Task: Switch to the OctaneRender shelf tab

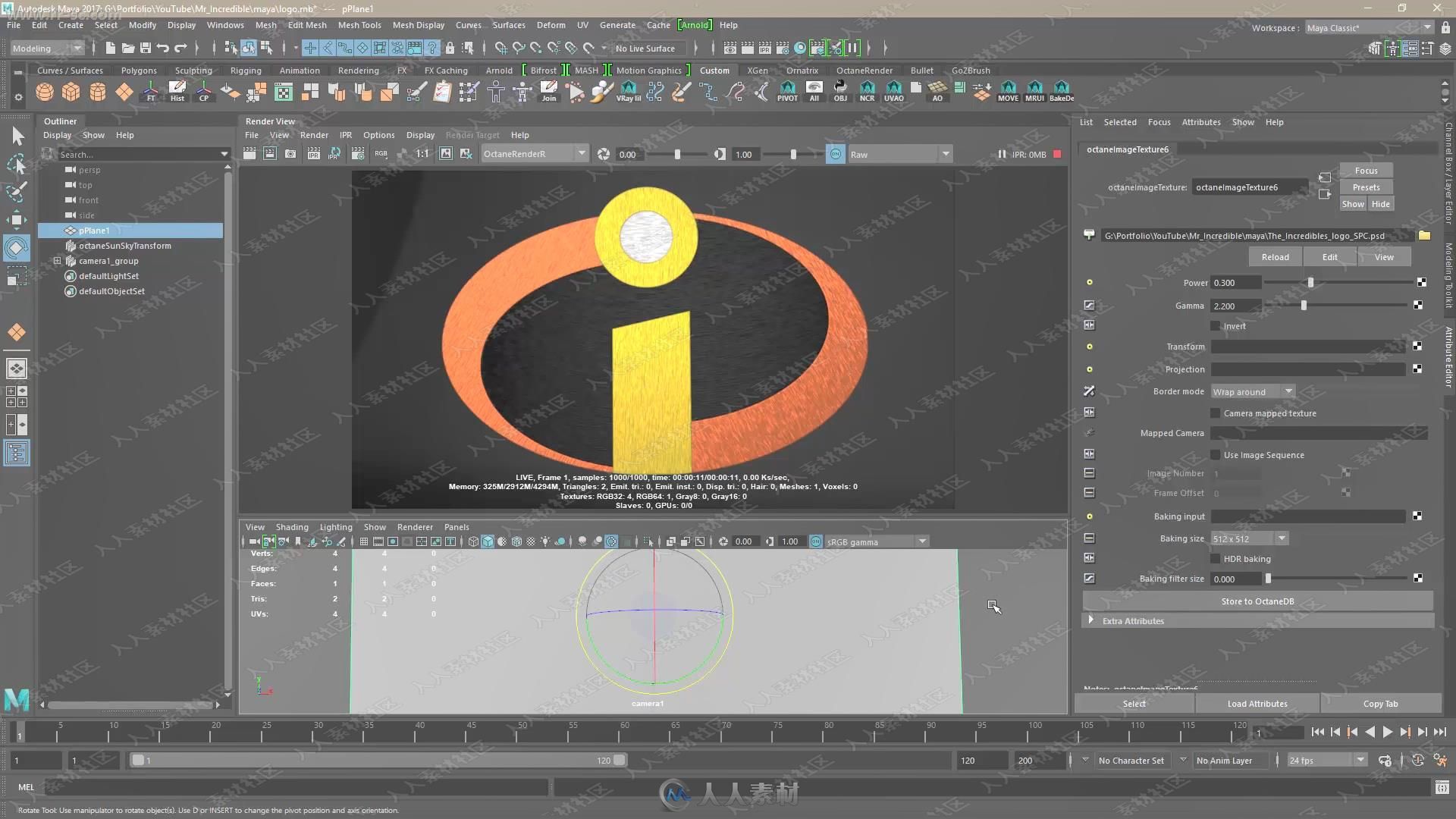Action: [864, 70]
